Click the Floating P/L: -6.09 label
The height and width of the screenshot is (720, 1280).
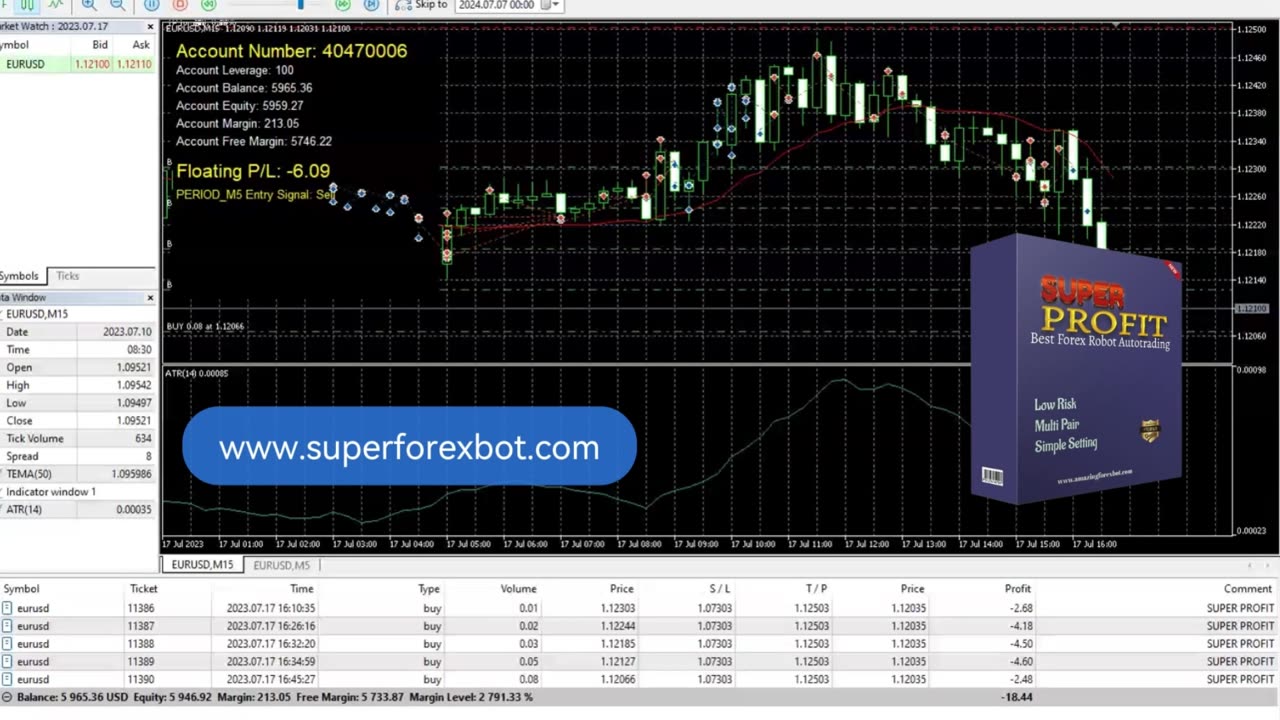[x=252, y=171]
